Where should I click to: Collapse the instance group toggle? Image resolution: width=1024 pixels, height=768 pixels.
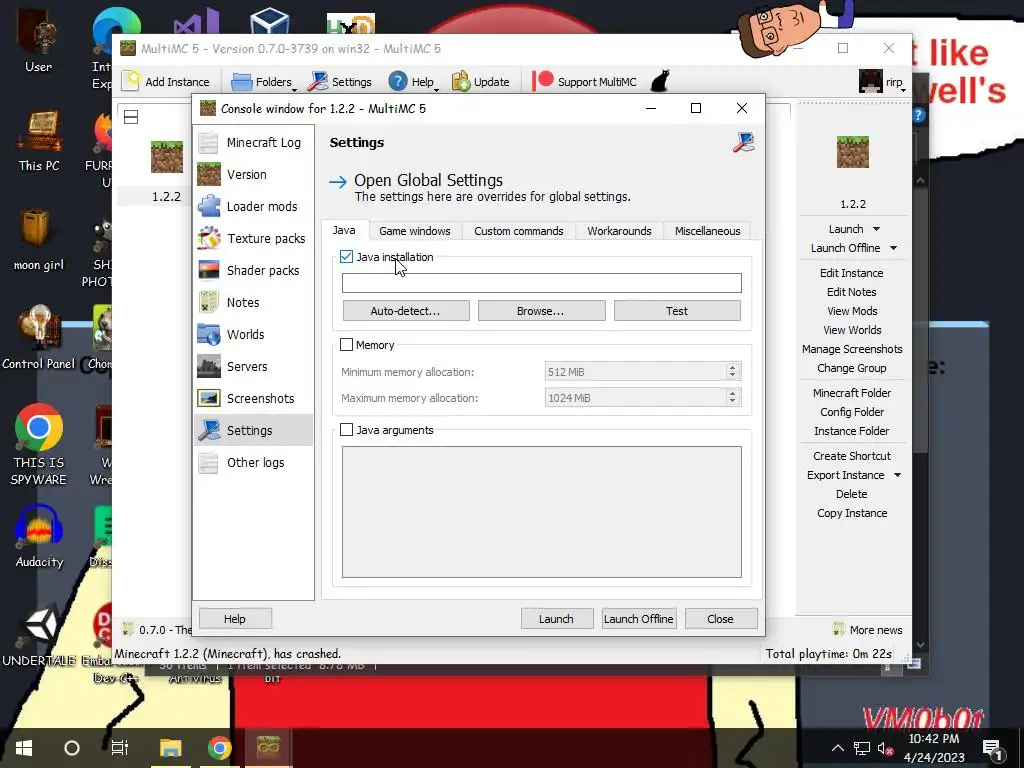tap(131, 117)
